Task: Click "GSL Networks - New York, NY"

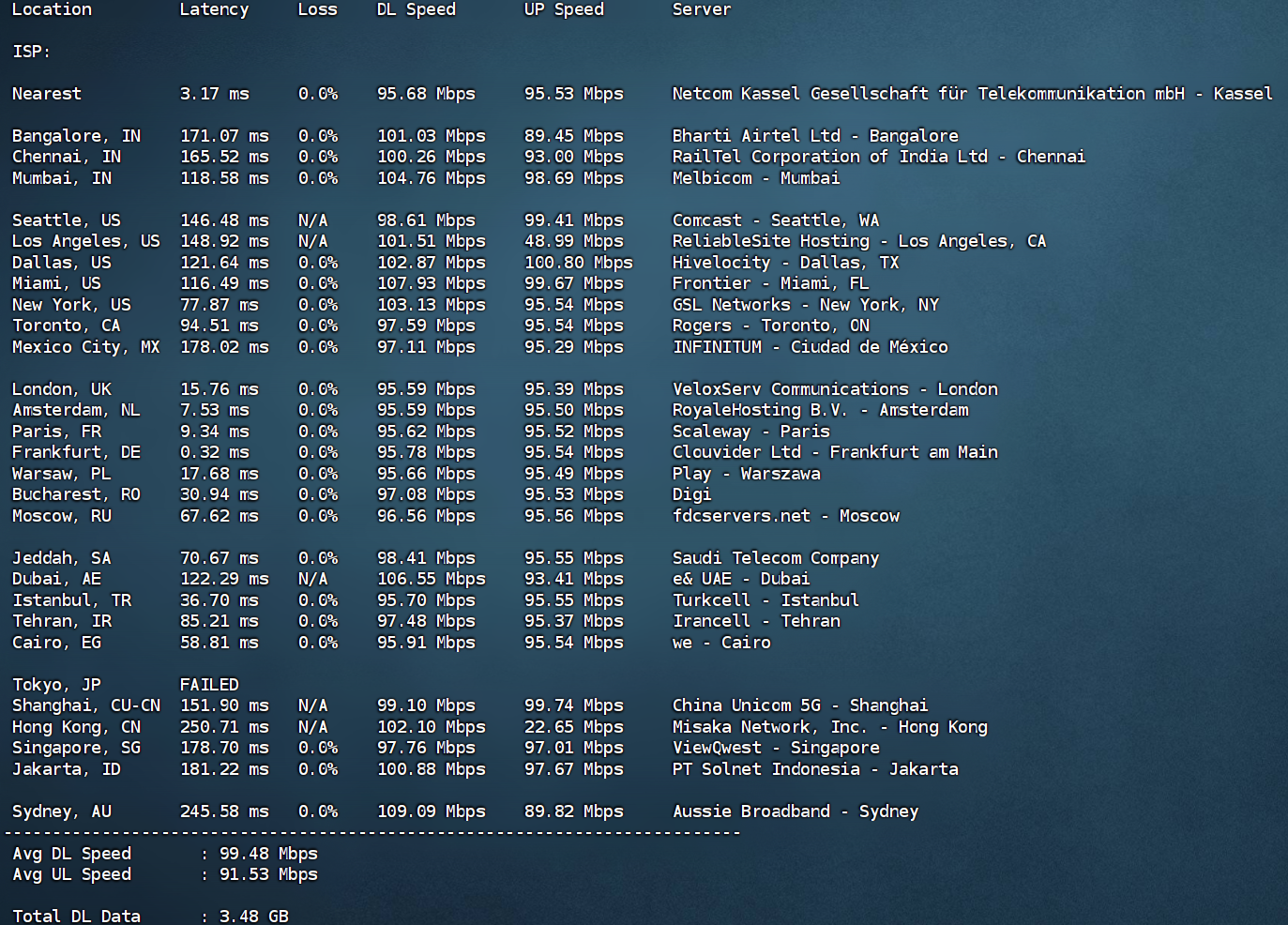Action: pos(806,305)
